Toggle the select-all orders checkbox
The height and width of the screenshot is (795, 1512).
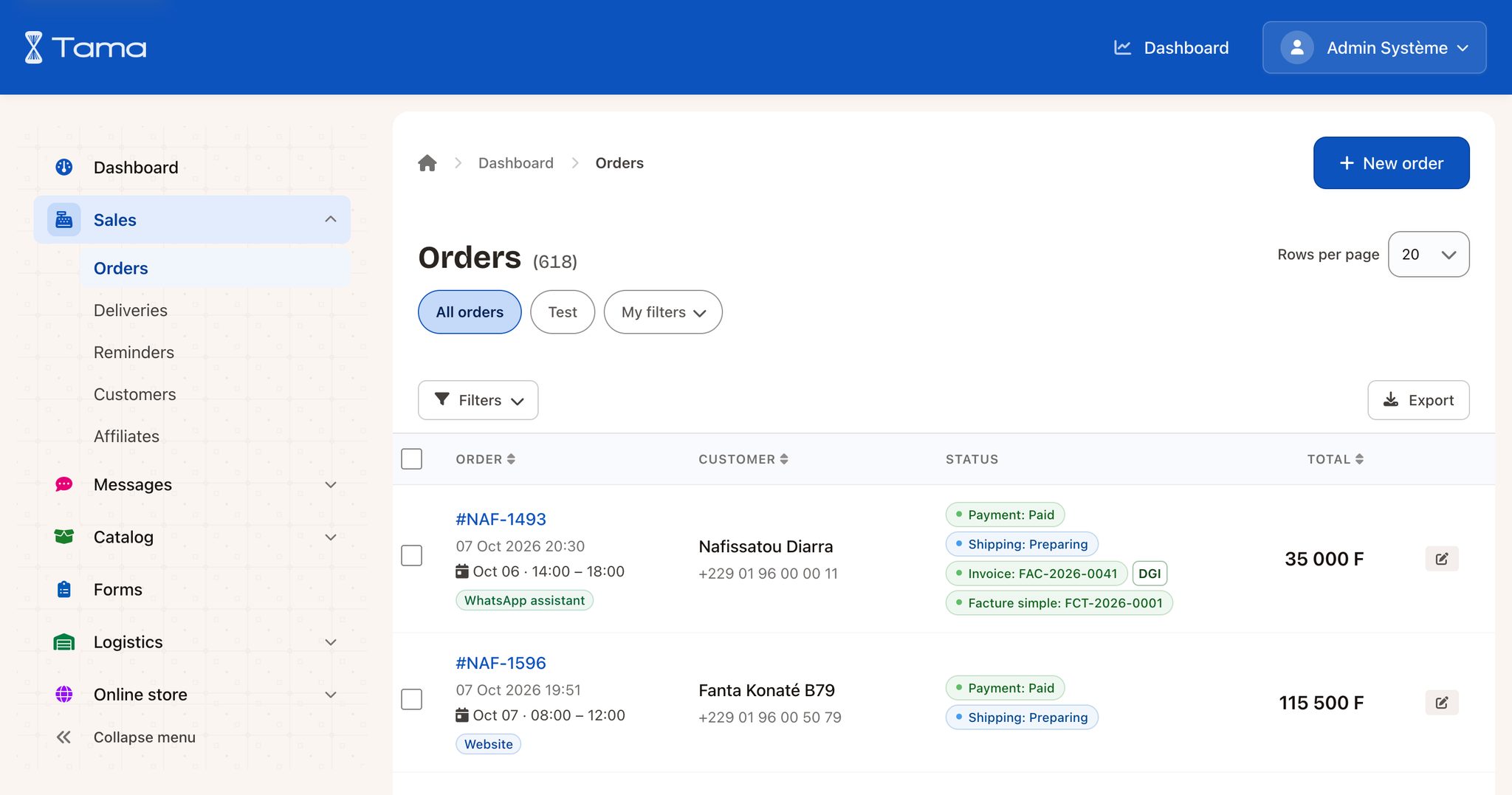(x=411, y=459)
